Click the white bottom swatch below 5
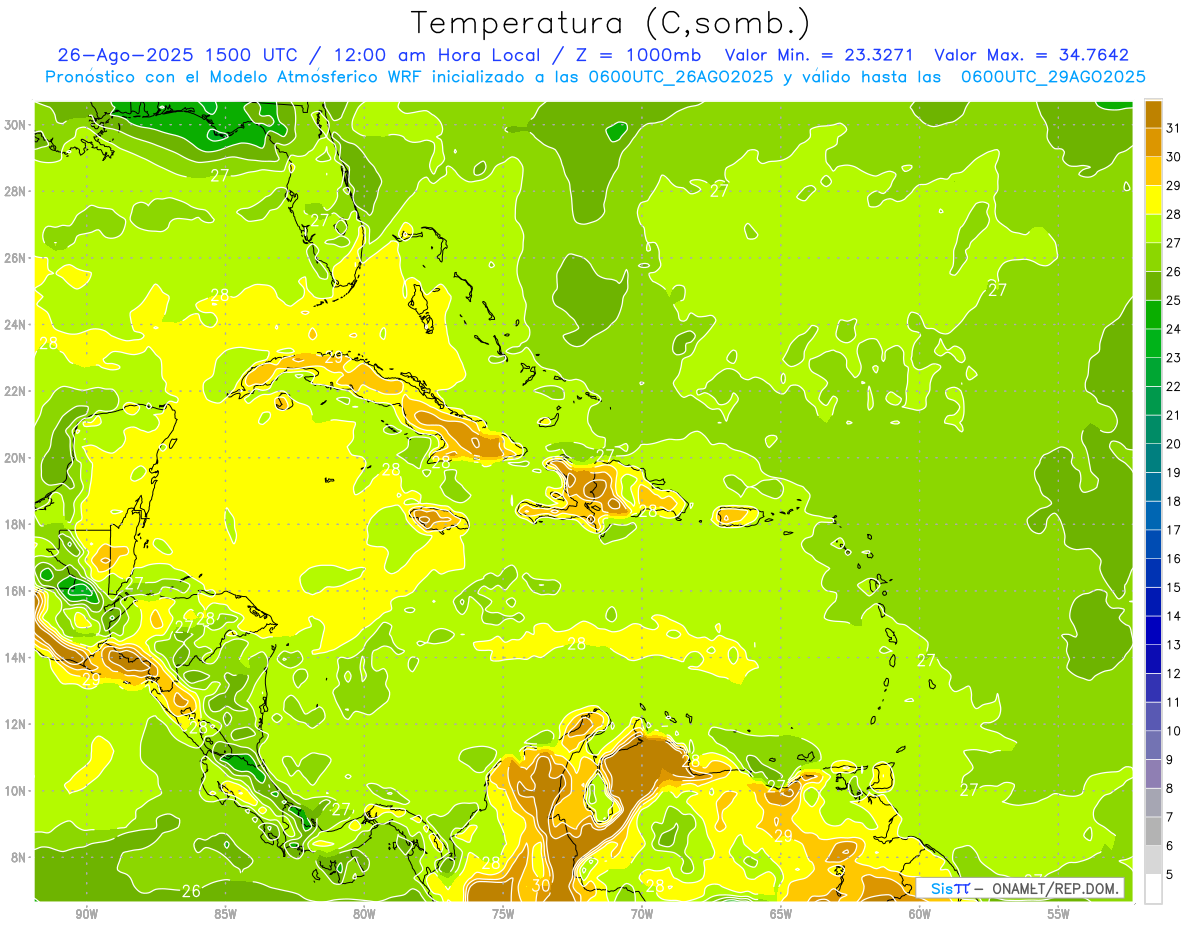This screenshot has width=1200, height=927. [1153, 889]
